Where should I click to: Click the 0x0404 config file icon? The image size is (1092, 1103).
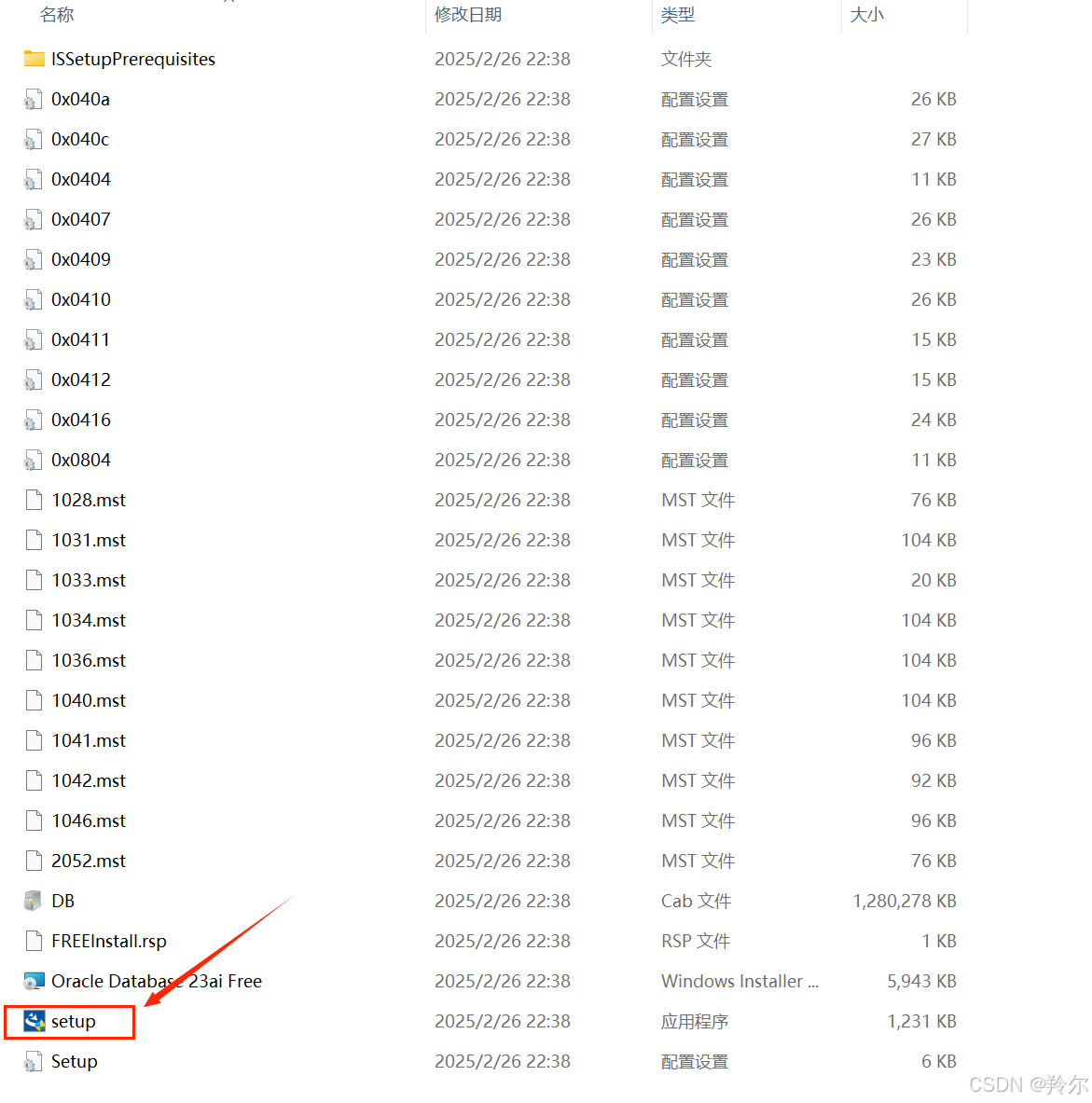33,179
